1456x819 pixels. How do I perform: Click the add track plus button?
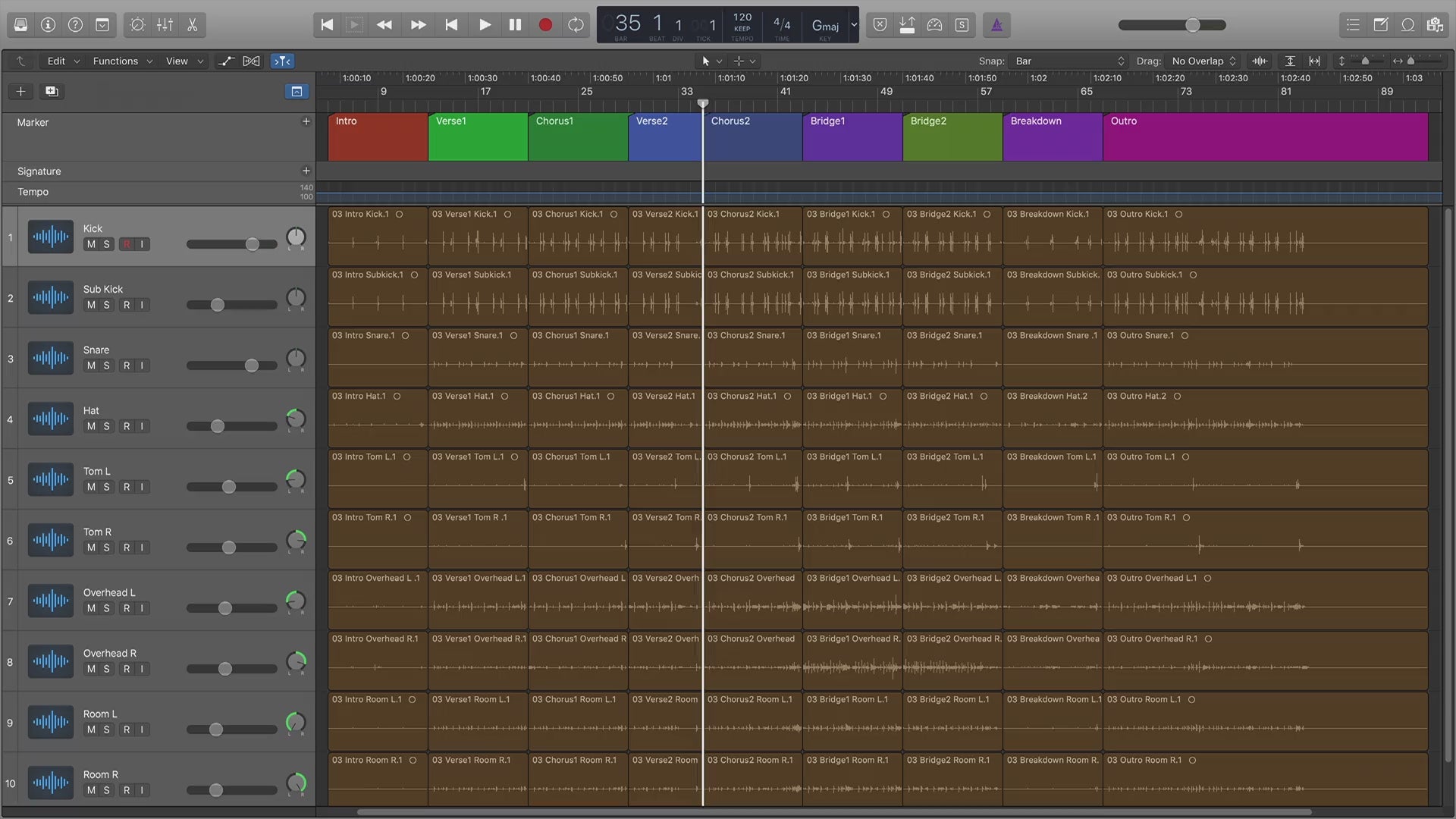[x=20, y=91]
